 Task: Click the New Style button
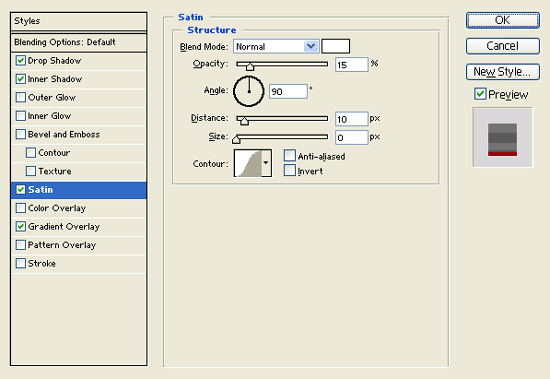(x=503, y=72)
